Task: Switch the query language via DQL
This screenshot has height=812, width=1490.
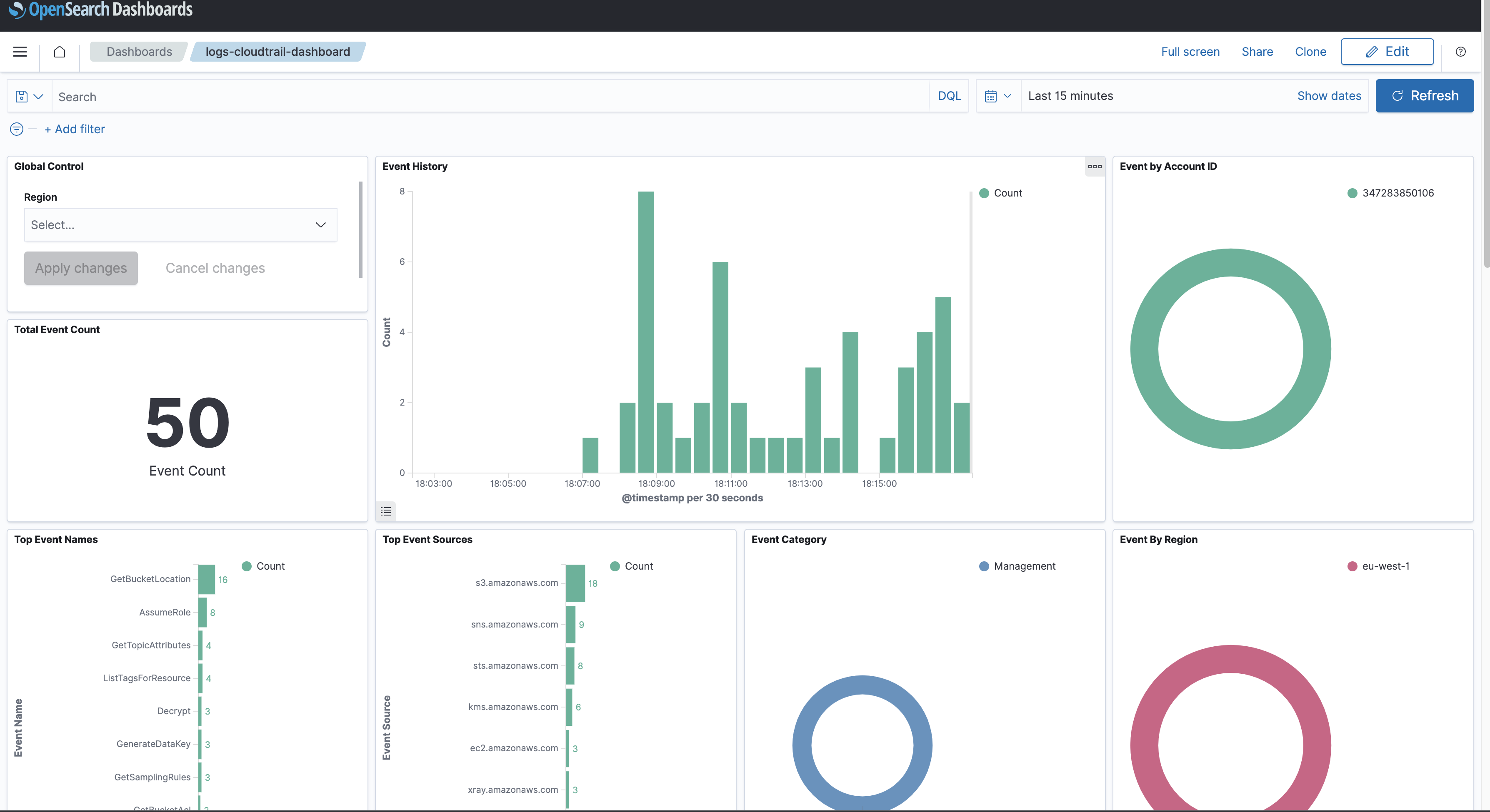Action: tap(949, 96)
